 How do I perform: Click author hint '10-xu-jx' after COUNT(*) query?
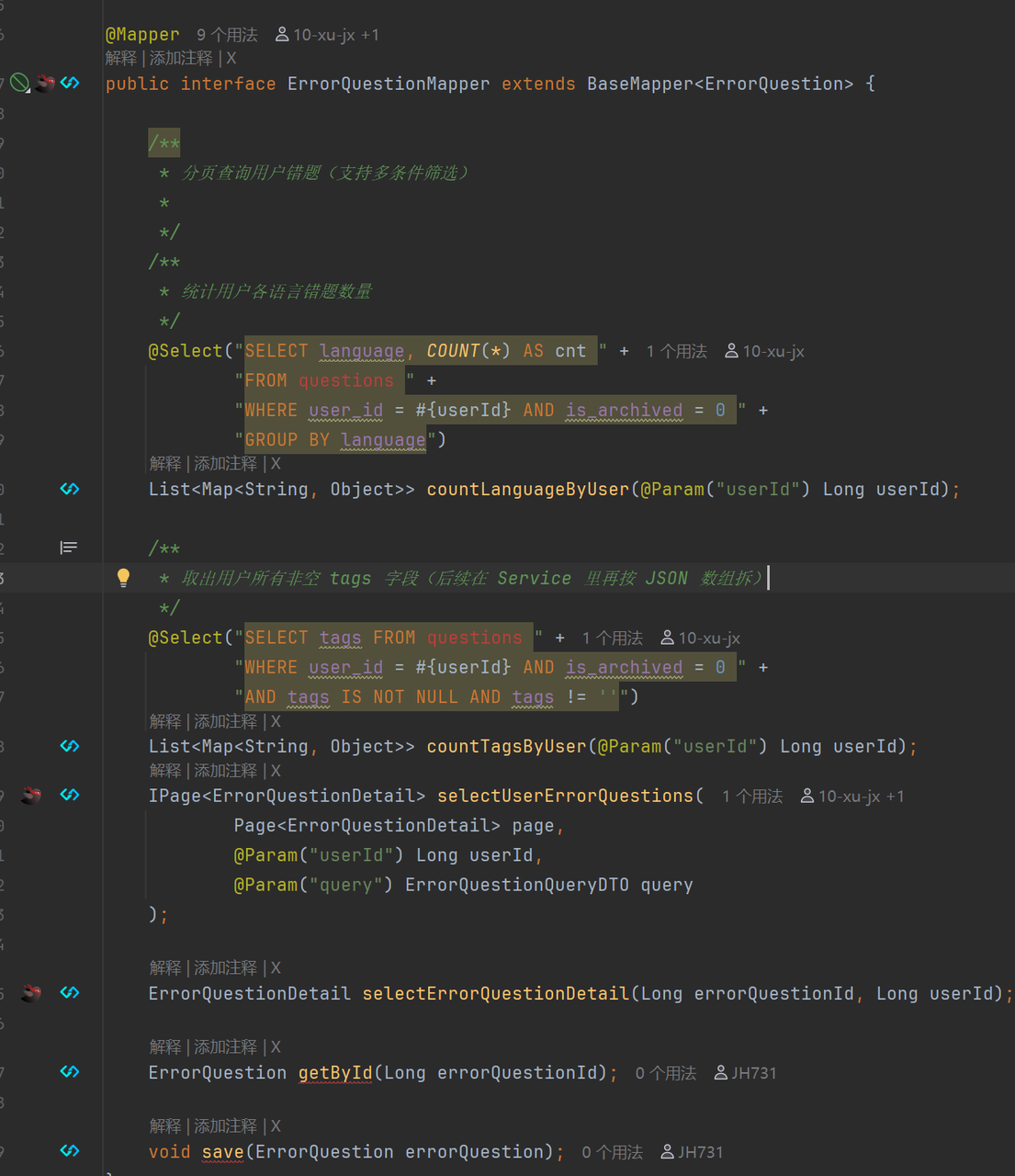pyautogui.click(x=765, y=351)
